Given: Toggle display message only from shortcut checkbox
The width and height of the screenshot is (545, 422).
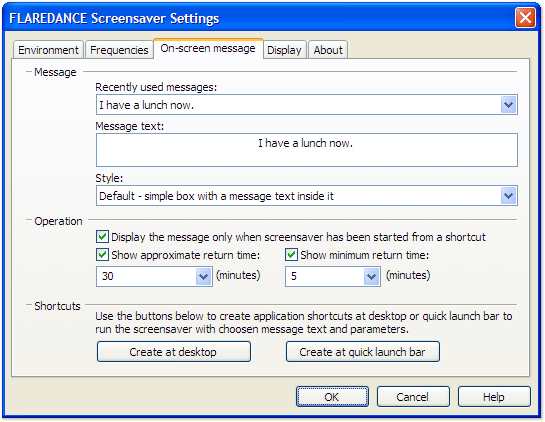Looking at the screenshot, I should pyautogui.click(x=102, y=237).
